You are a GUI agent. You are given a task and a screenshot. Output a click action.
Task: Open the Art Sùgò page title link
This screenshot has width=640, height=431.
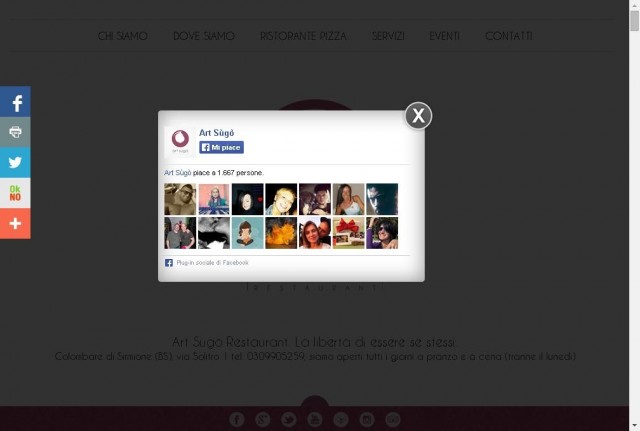pos(216,133)
